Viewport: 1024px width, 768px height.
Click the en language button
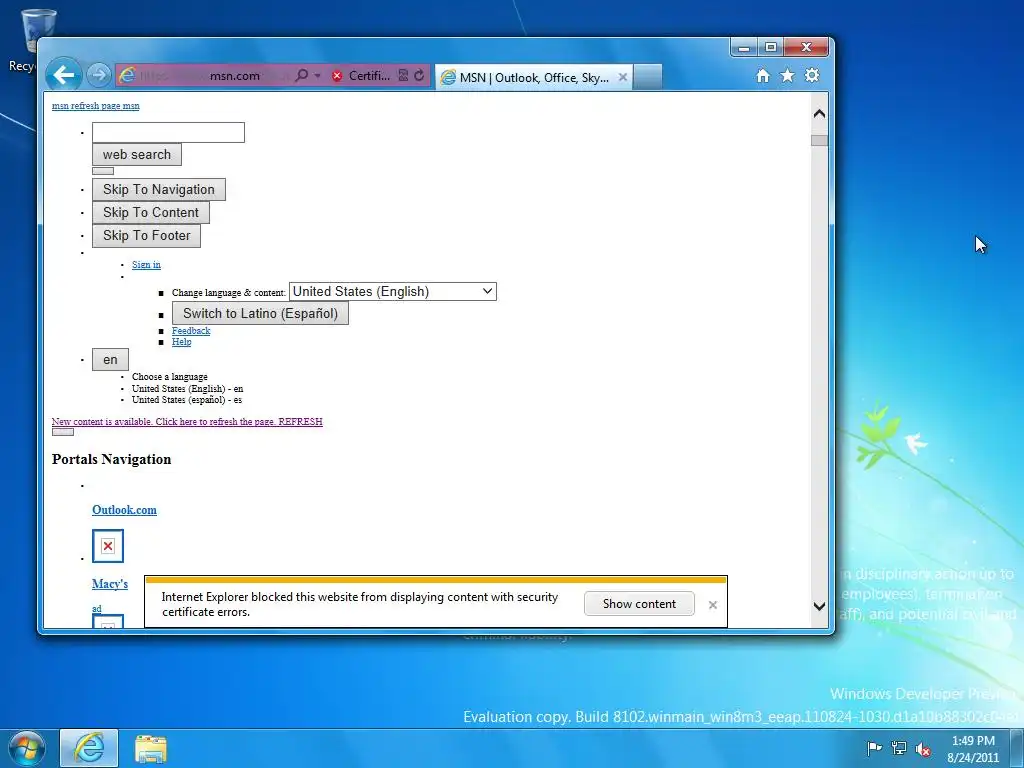coord(110,360)
